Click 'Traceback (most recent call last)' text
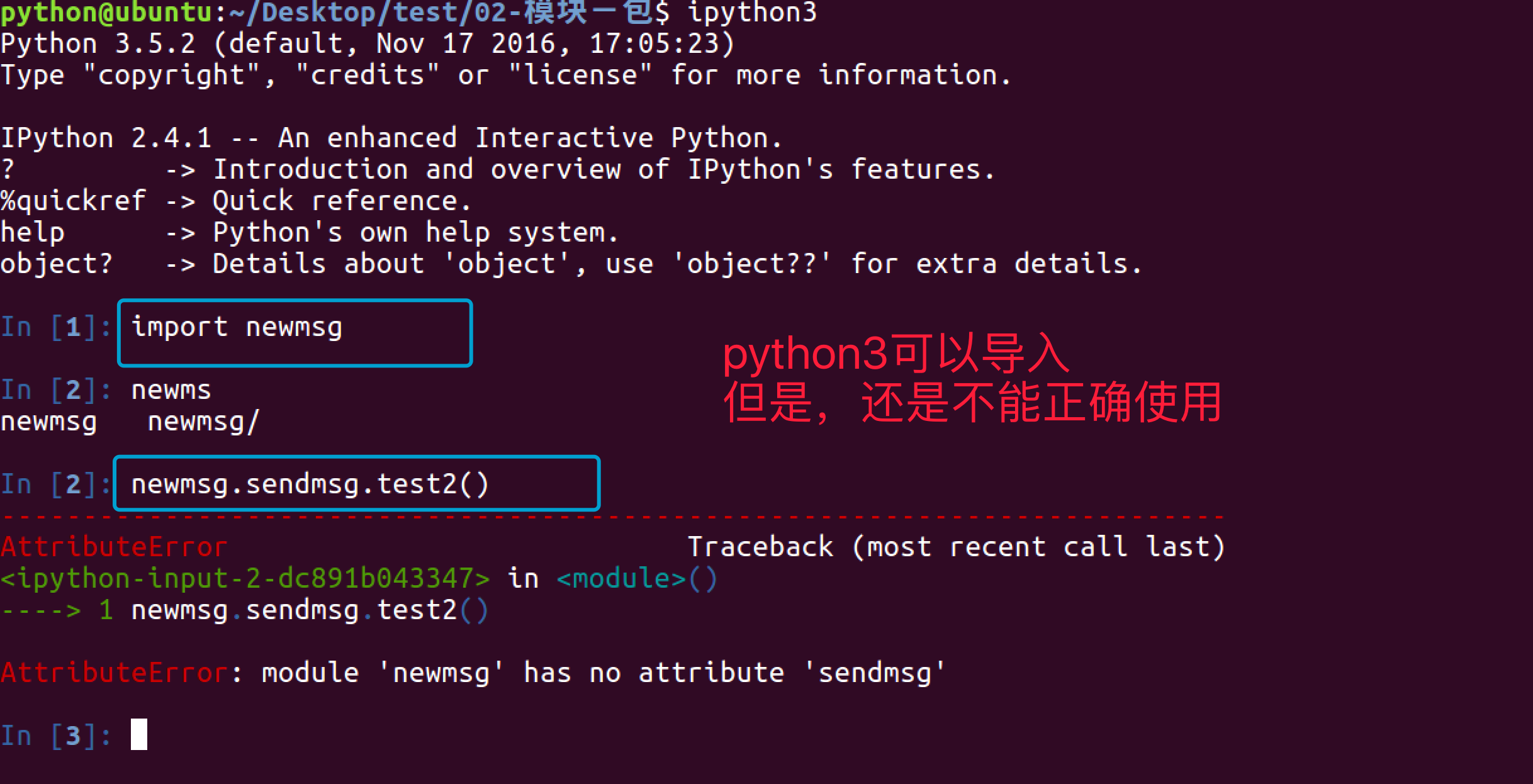1533x784 pixels. pos(956,547)
